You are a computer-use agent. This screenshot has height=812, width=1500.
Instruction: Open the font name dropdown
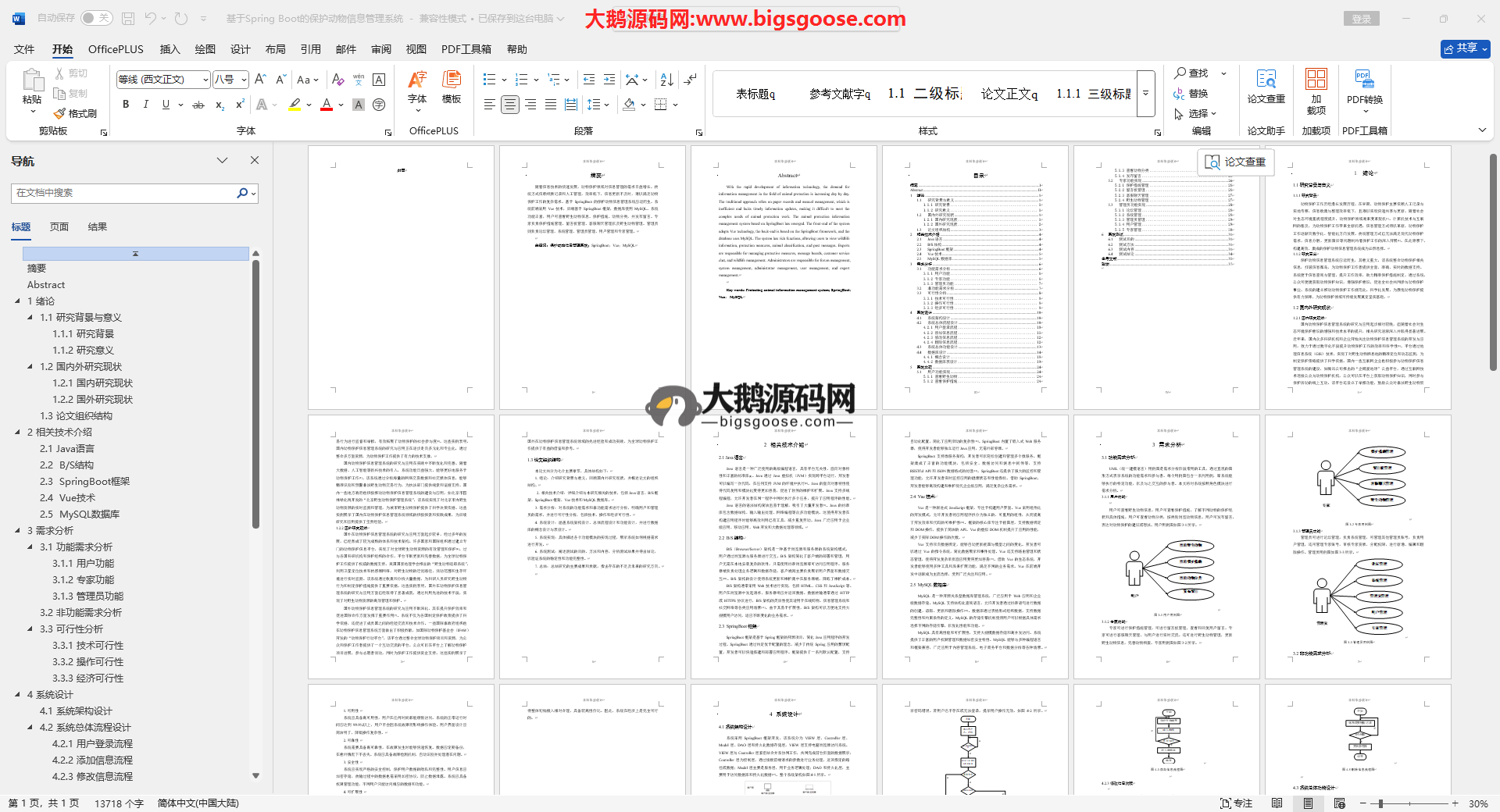(x=205, y=80)
